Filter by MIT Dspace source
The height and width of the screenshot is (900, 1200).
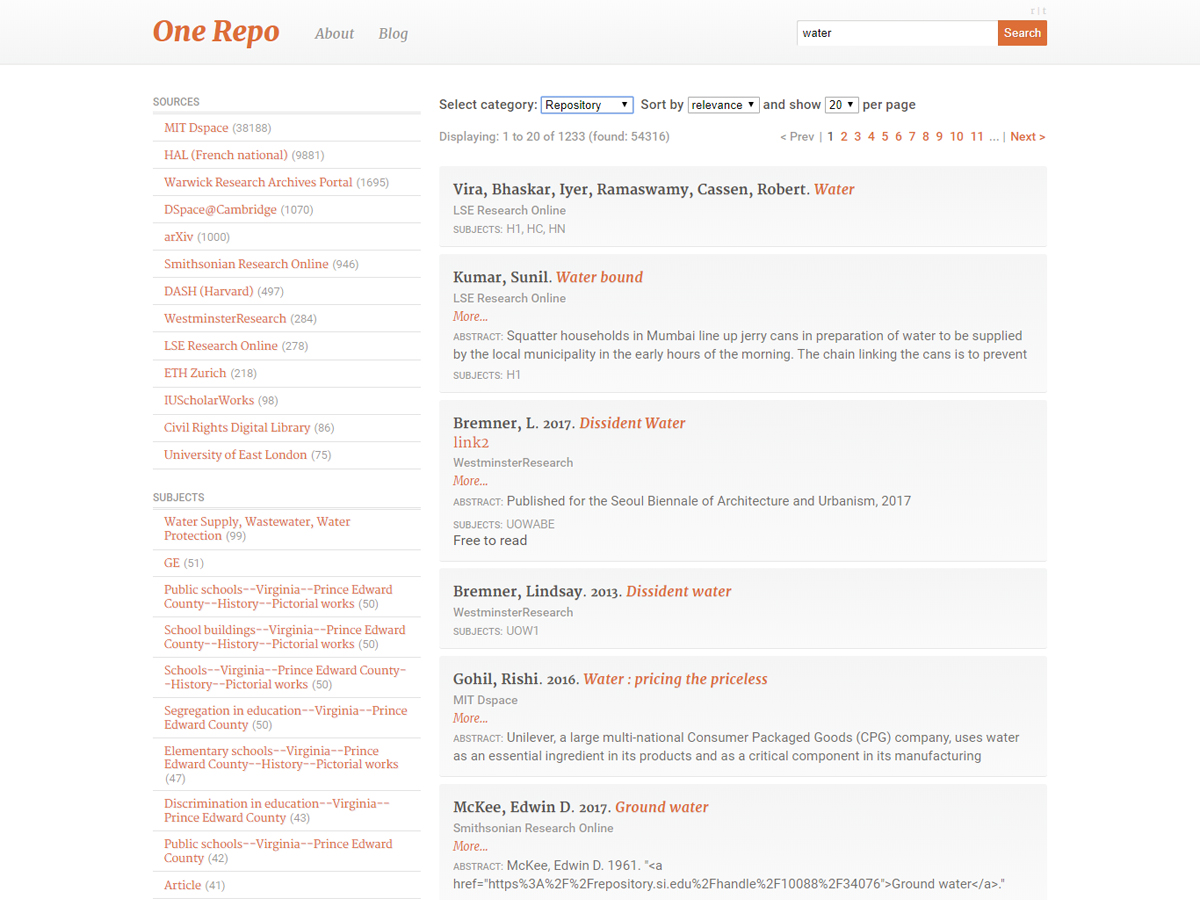coord(196,128)
